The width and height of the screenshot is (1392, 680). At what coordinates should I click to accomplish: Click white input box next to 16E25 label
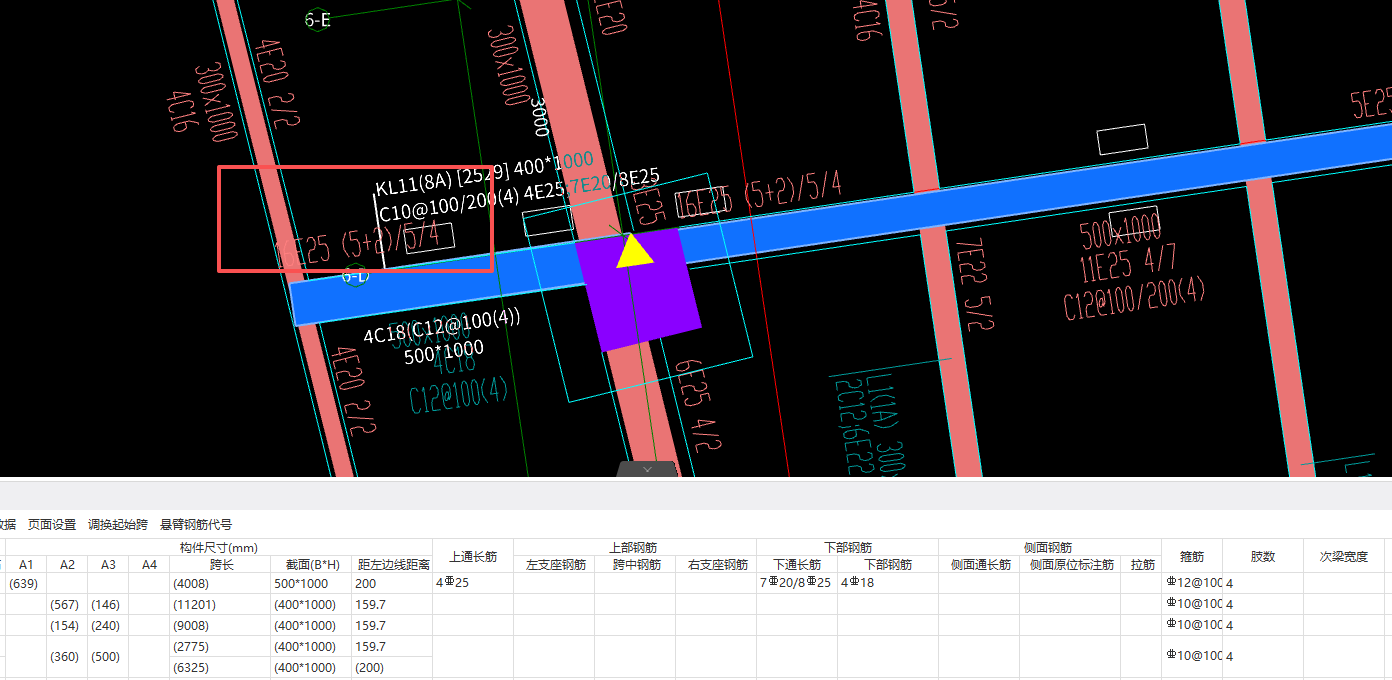(x=699, y=204)
